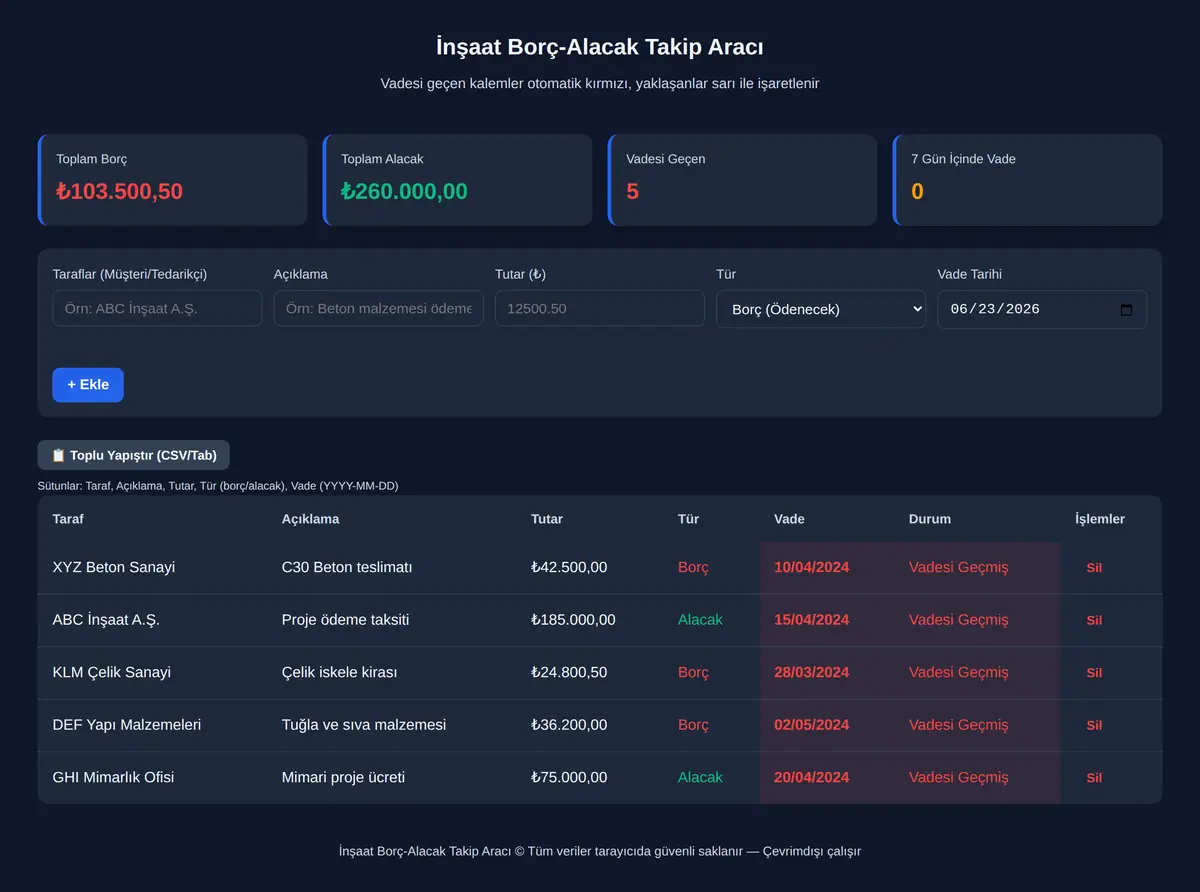This screenshot has width=1200, height=892.
Task: Select the GHI Mimarlık Ofisi cell
Action: tap(152, 778)
